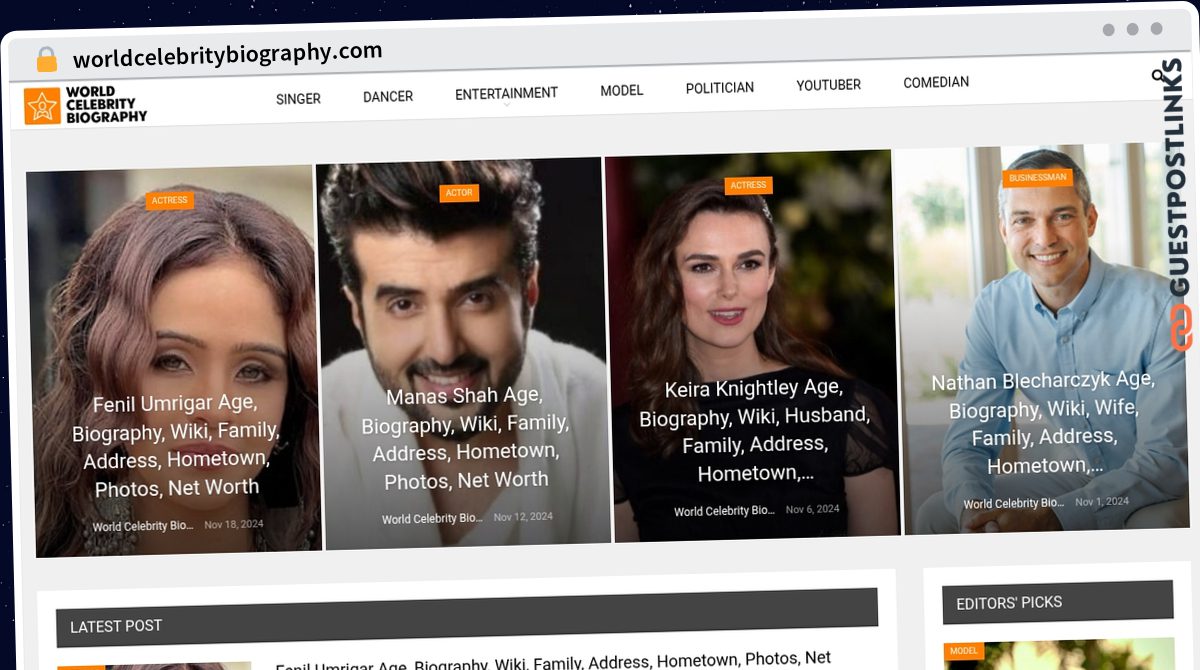Click the Model tag under Editors' Picks
The width and height of the screenshot is (1200, 670).
point(963,651)
